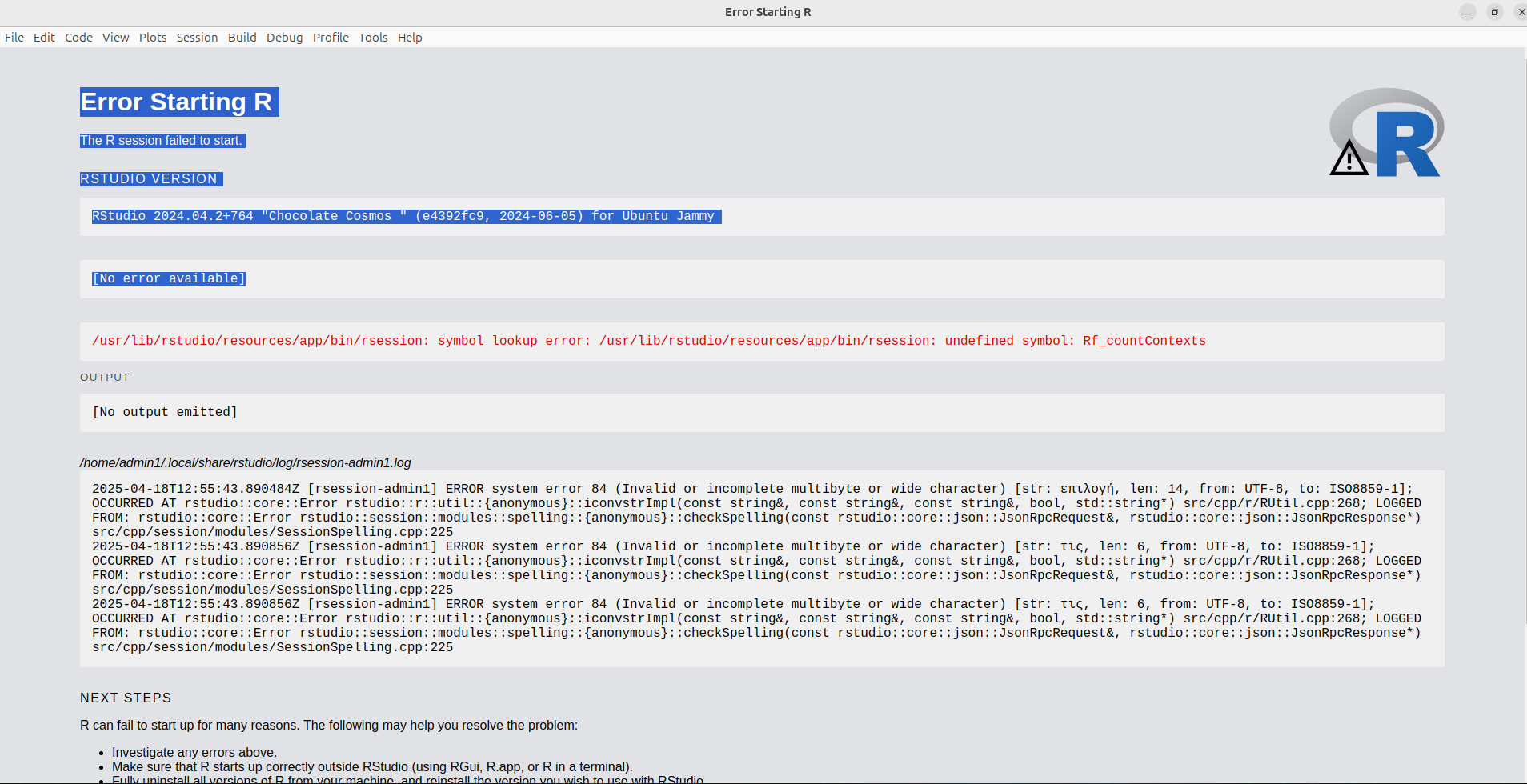This screenshot has width=1527, height=784.
Task: Click the blue R logo
Action: point(1405,142)
